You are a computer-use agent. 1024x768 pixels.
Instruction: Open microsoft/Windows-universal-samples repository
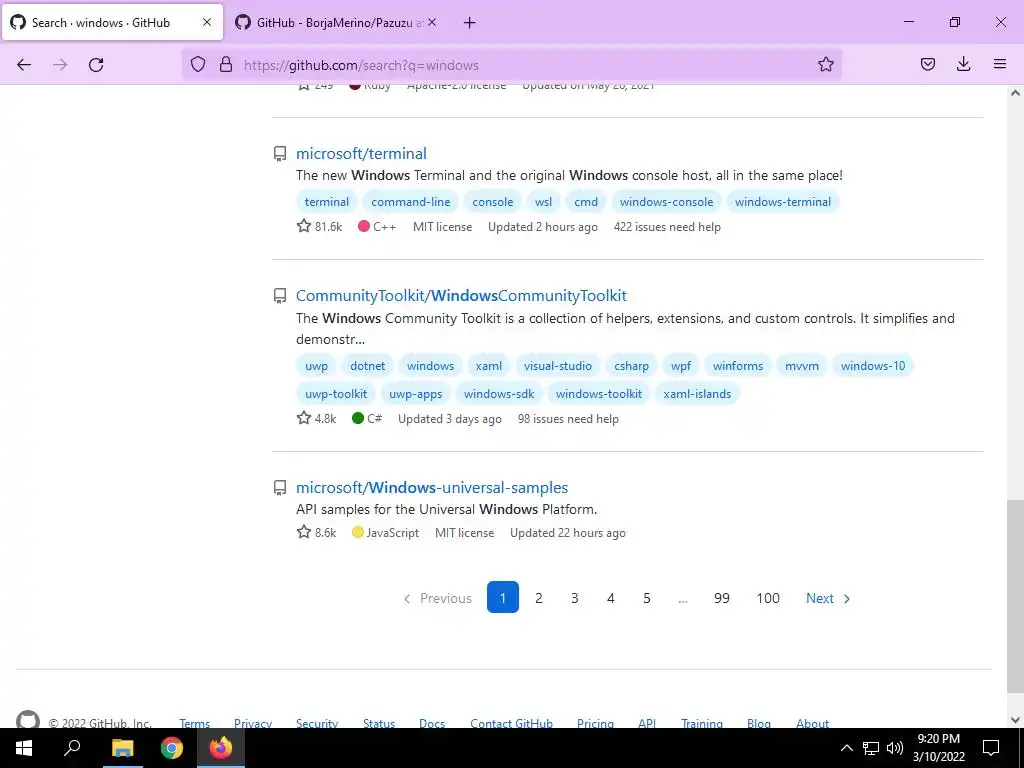click(432, 488)
